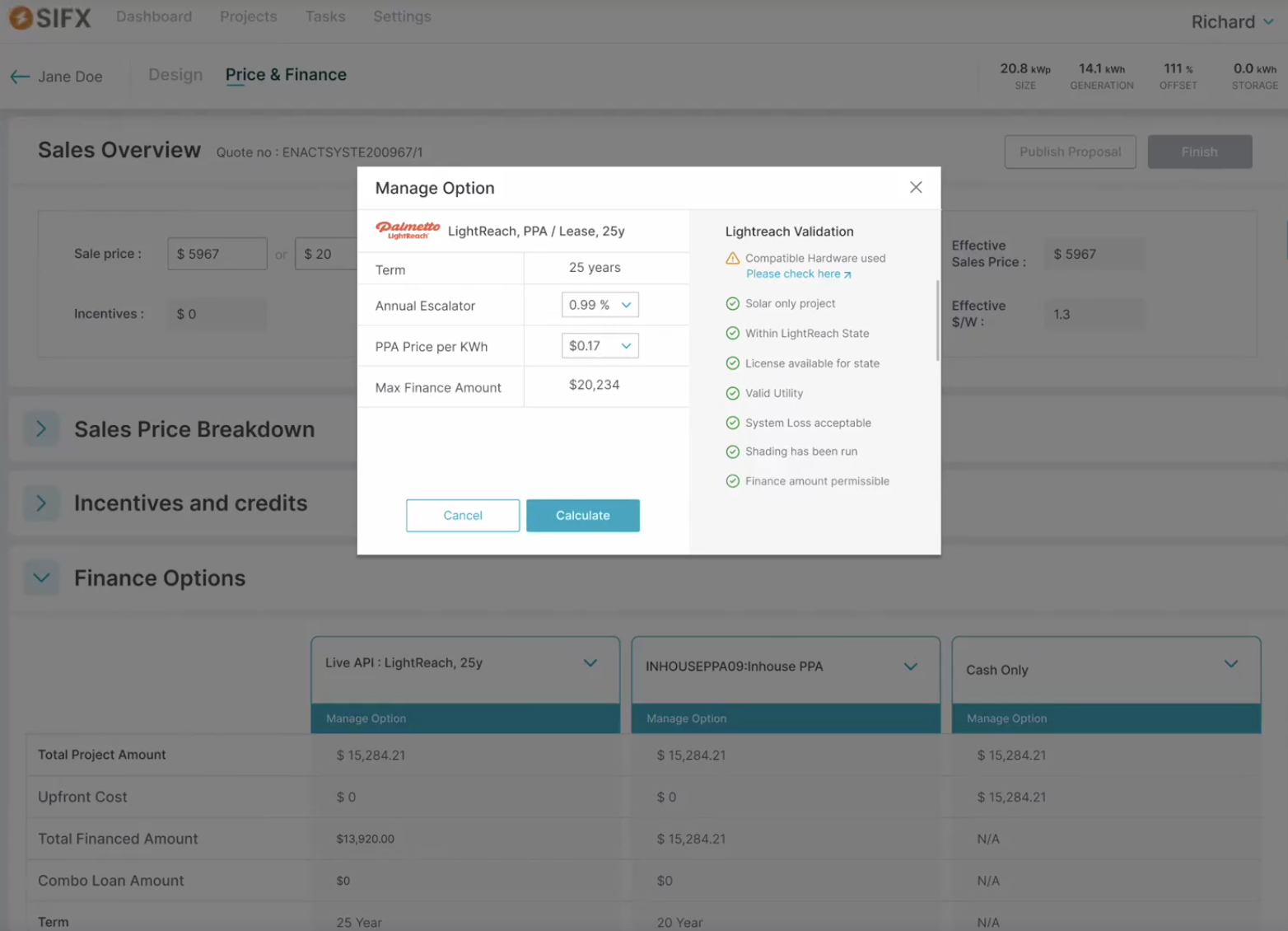Expand the Sales Price Breakdown section

[41, 429]
